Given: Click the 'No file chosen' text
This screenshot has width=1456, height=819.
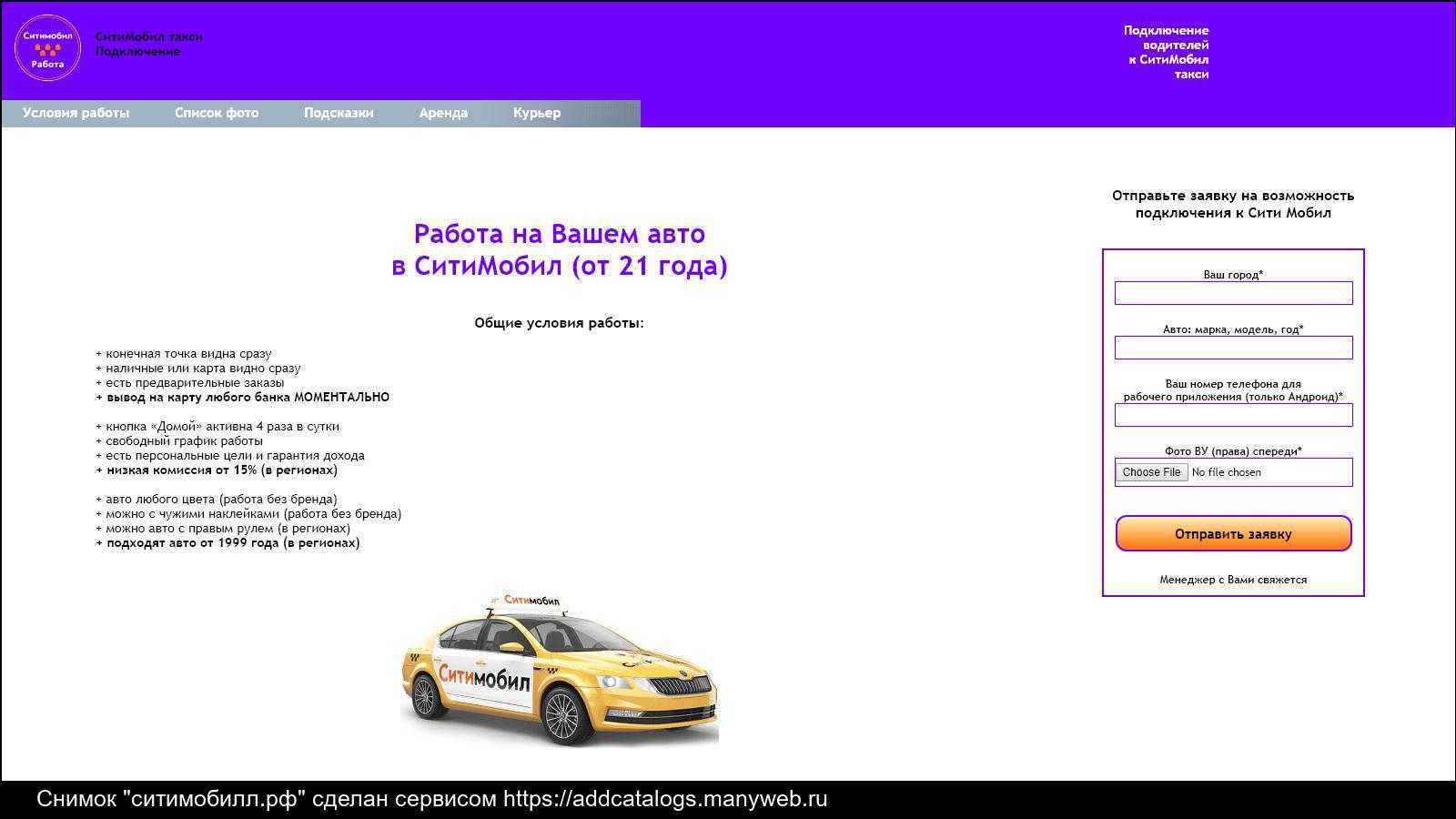Looking at the screenshot, I should tap(1226, 472).
